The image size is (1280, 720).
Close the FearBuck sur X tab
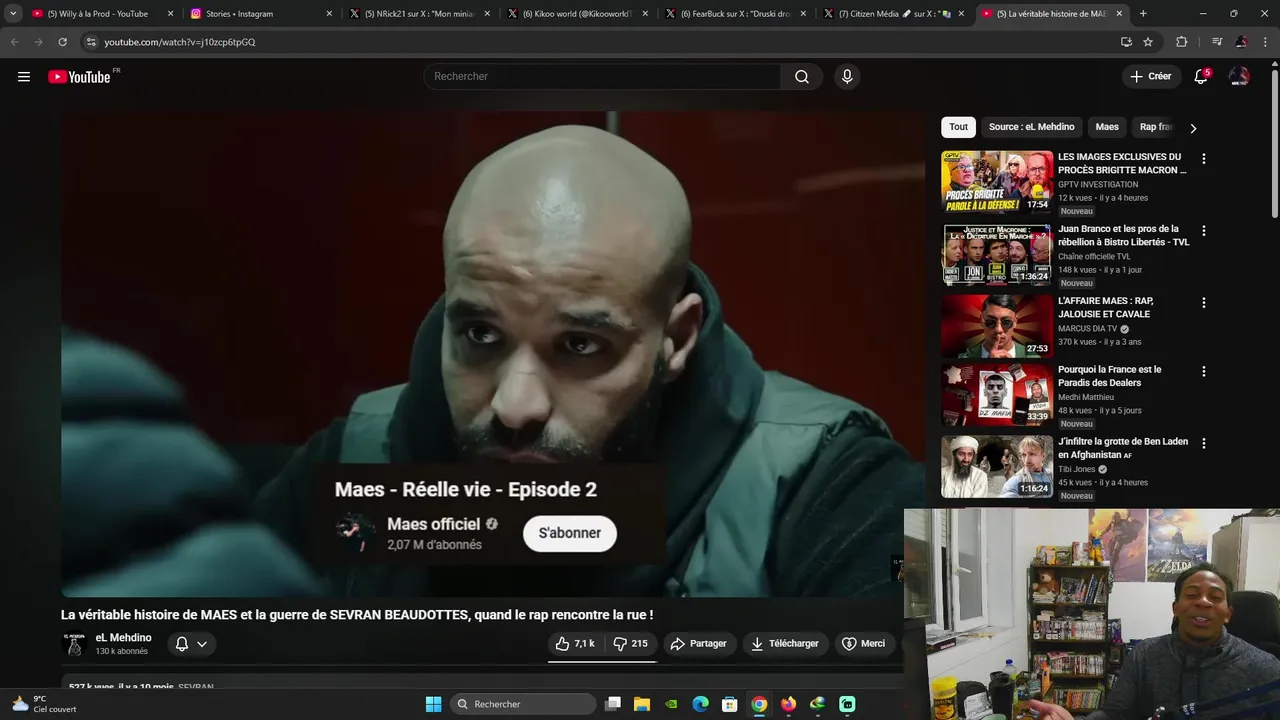click(803, 14)
